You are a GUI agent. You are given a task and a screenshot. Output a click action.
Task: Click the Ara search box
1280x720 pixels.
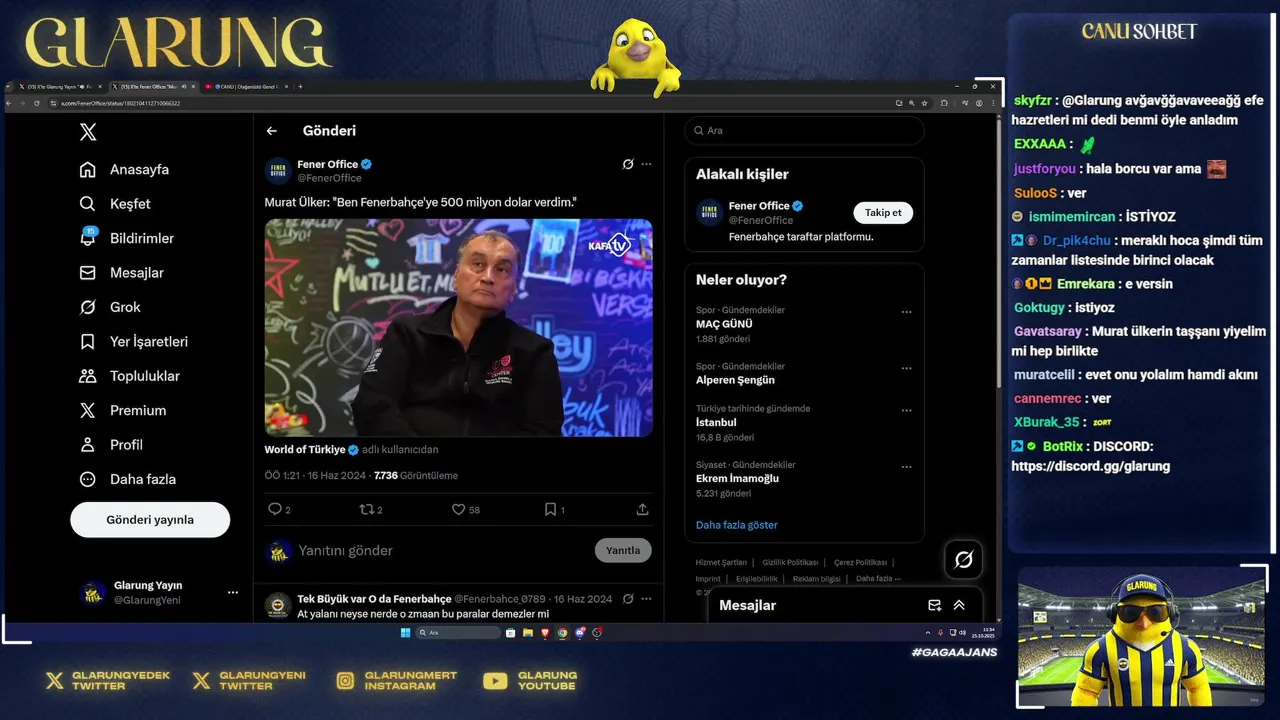804,131
